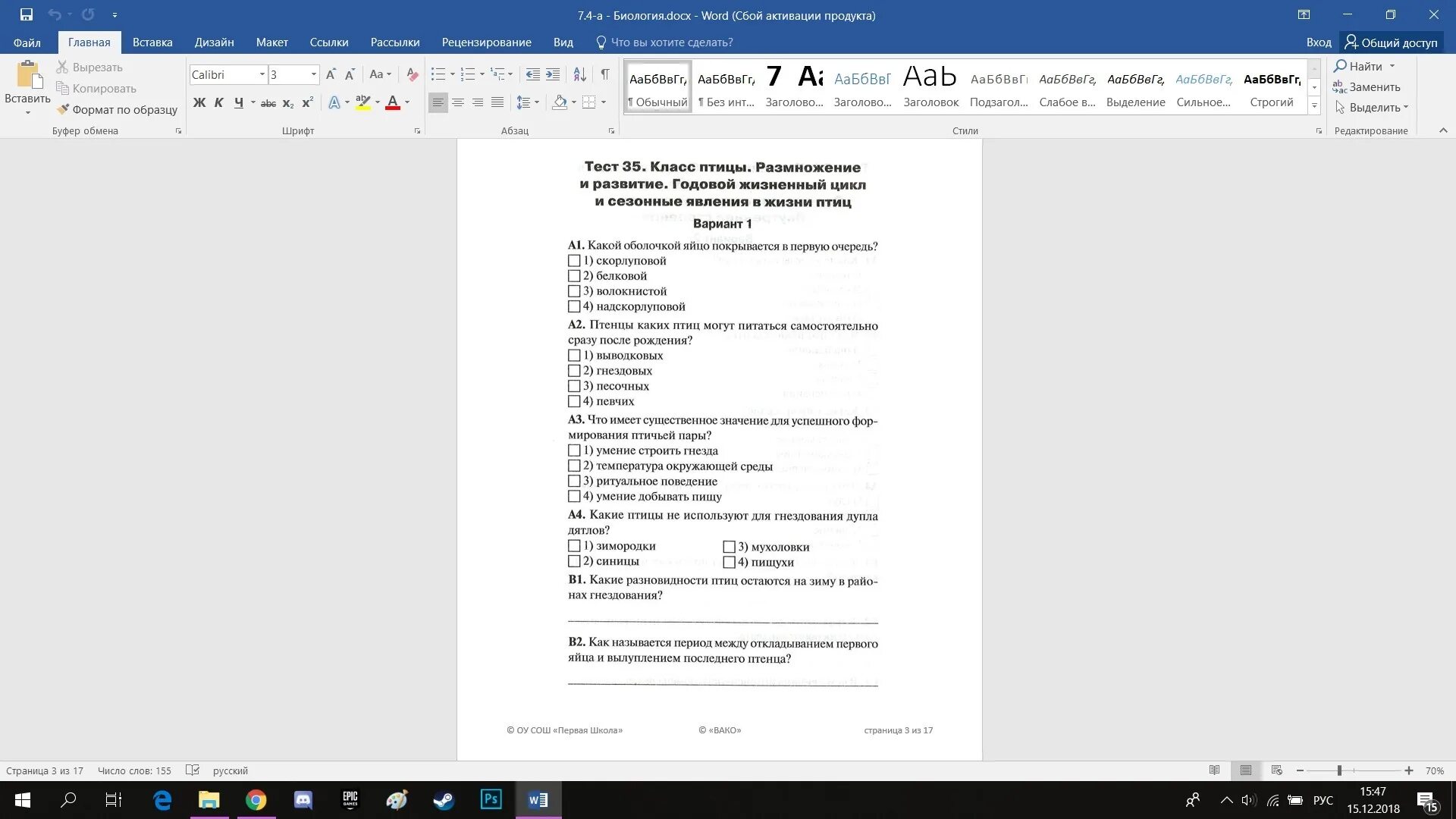The width and height of the screenshot is (1456, 819).
Task: Tick the checkbox next to "мухоловки"
Action: (x=729, y=547)
